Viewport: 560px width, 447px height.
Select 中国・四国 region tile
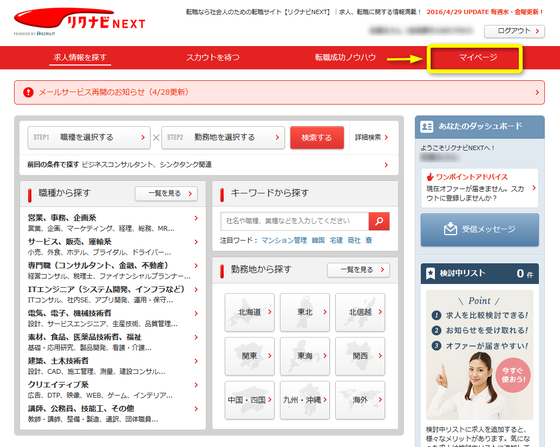point(250,400)
